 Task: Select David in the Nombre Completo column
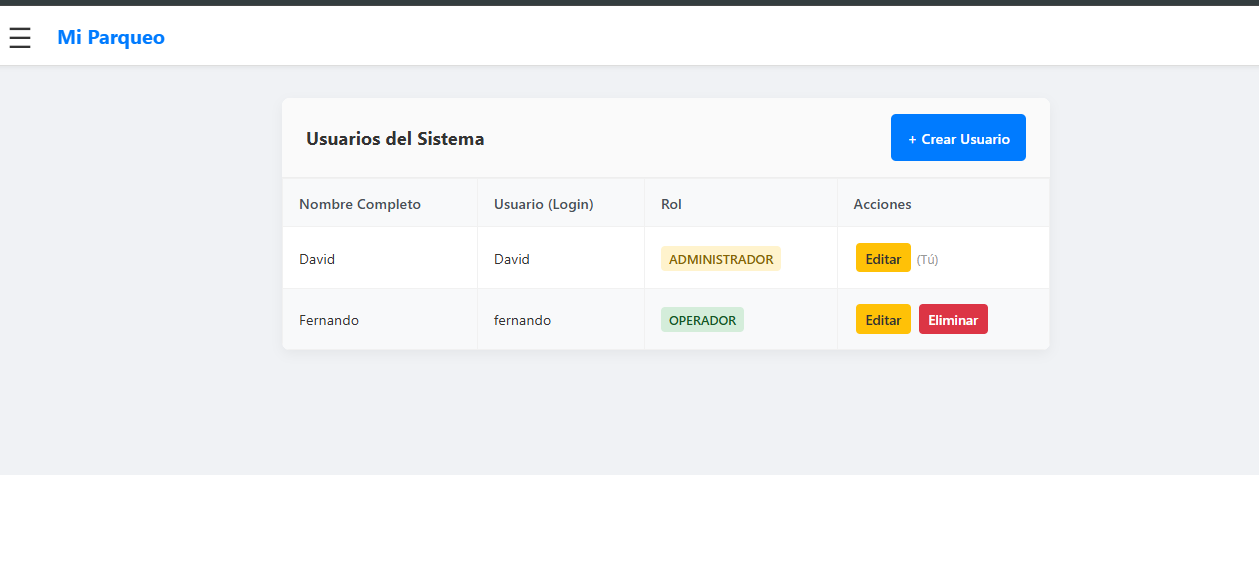(317, 259)
